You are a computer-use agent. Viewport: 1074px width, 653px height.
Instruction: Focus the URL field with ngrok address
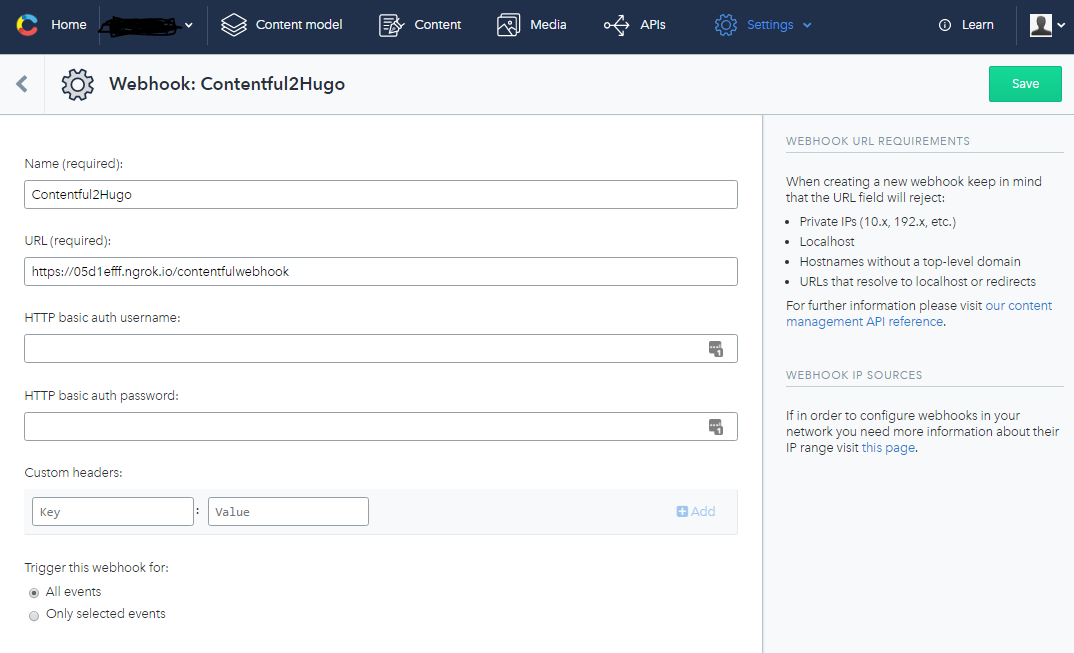click(381, 271)
